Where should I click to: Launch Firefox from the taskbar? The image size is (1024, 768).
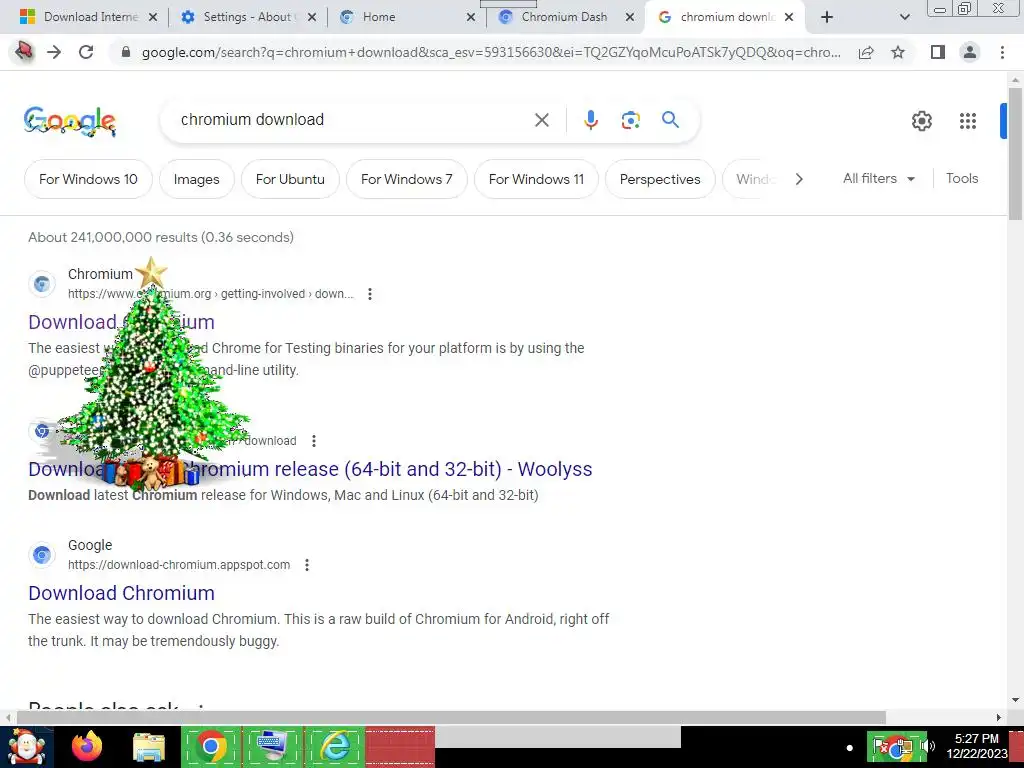87,746
